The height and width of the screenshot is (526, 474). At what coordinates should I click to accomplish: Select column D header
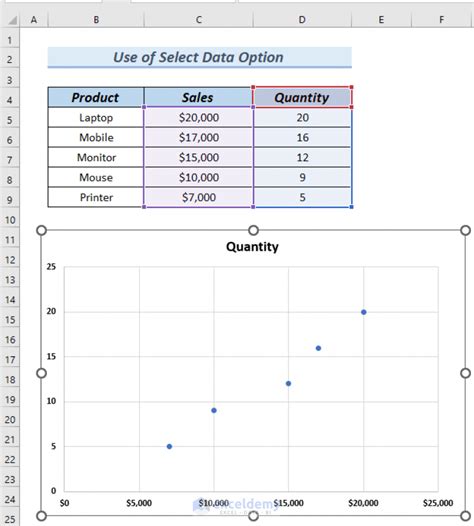(302, 20)
